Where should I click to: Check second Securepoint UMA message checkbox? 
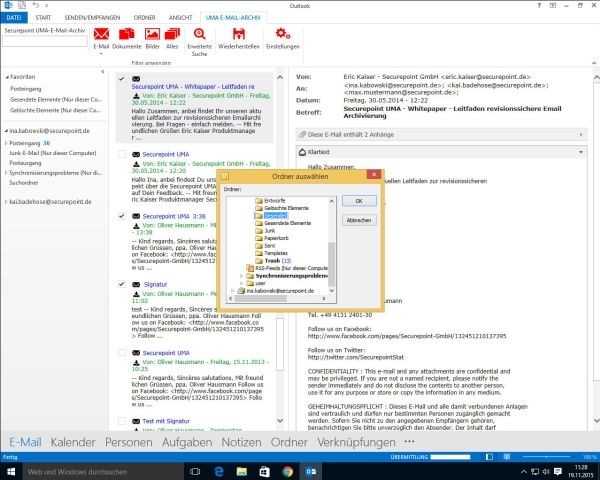[x=122, y=154]
